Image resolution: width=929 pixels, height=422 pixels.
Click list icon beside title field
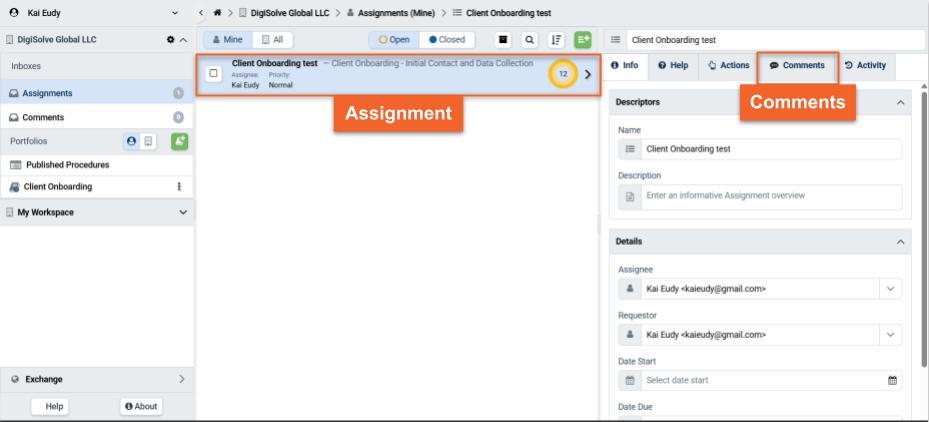(x=616, y=40)
